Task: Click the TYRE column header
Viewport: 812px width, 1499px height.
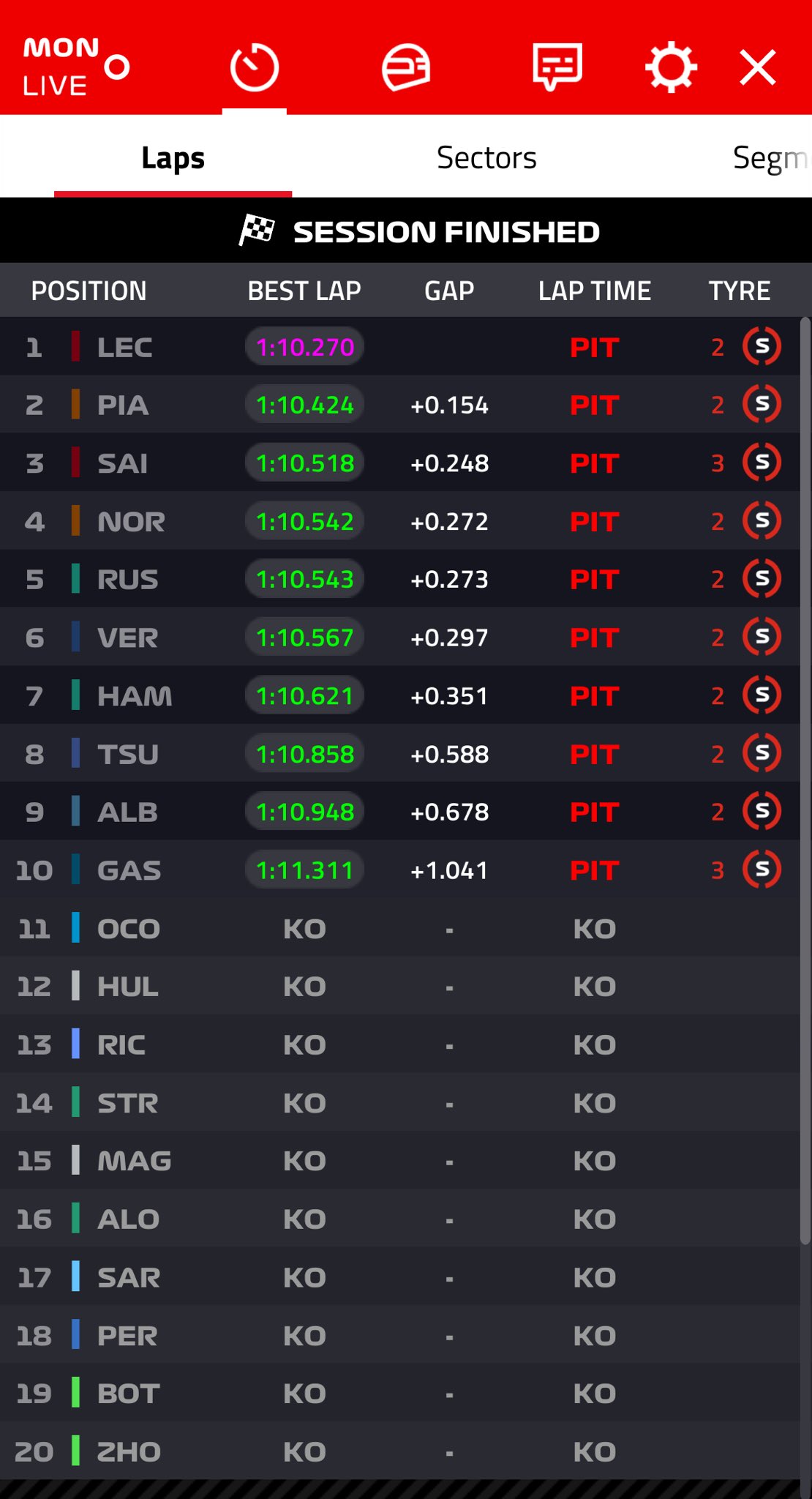Action: tap(739, 291)
